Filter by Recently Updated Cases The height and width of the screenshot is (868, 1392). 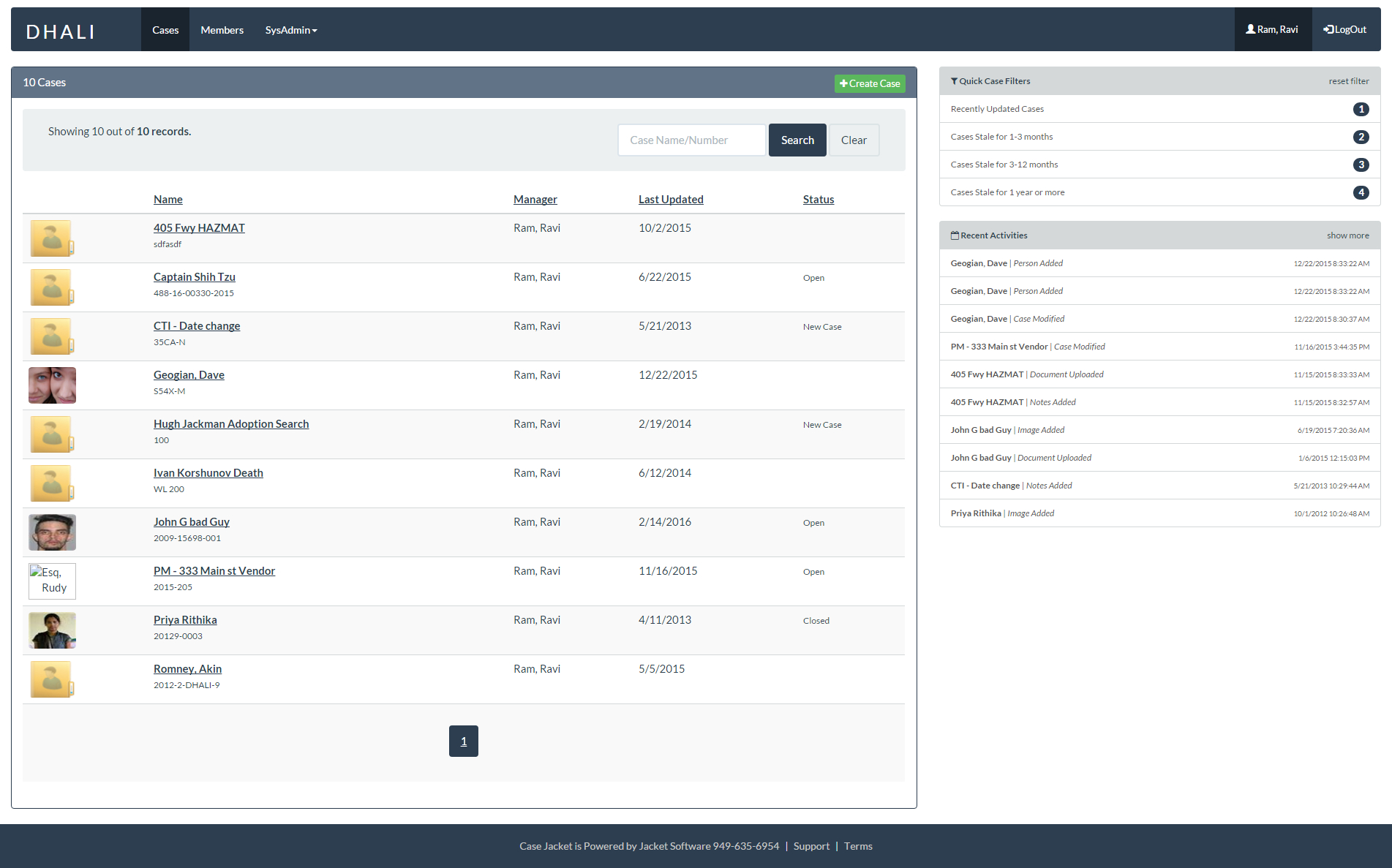pyautogui.click(x=996, y=108)
